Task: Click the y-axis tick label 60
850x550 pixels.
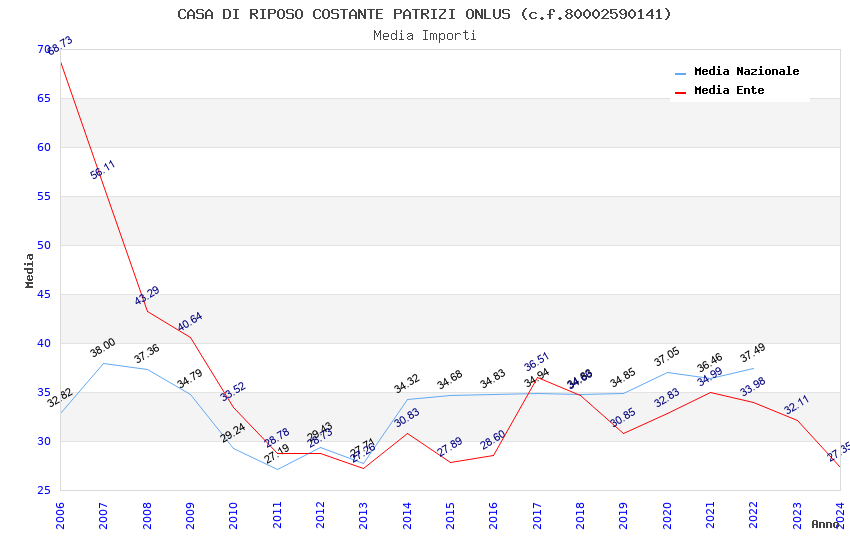Action: click(x=44, y=147)
